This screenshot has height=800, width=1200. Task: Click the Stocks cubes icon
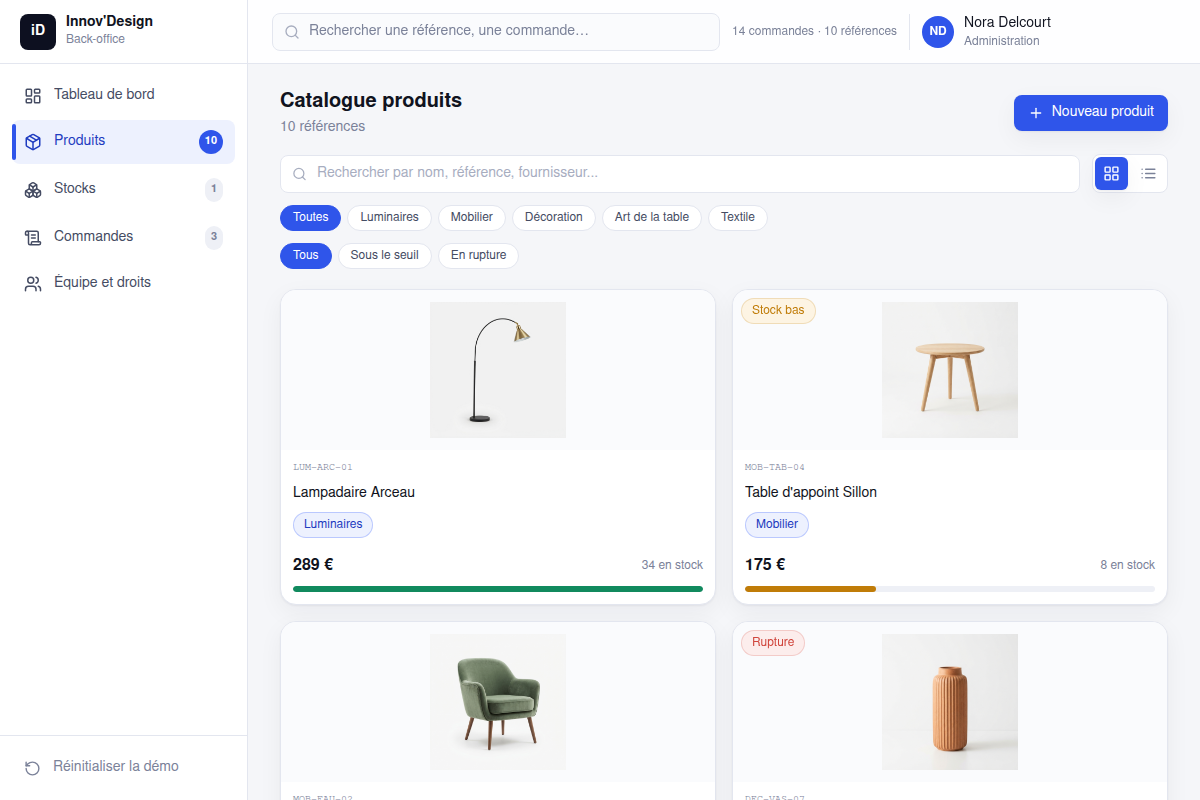[x=33, y=189]
